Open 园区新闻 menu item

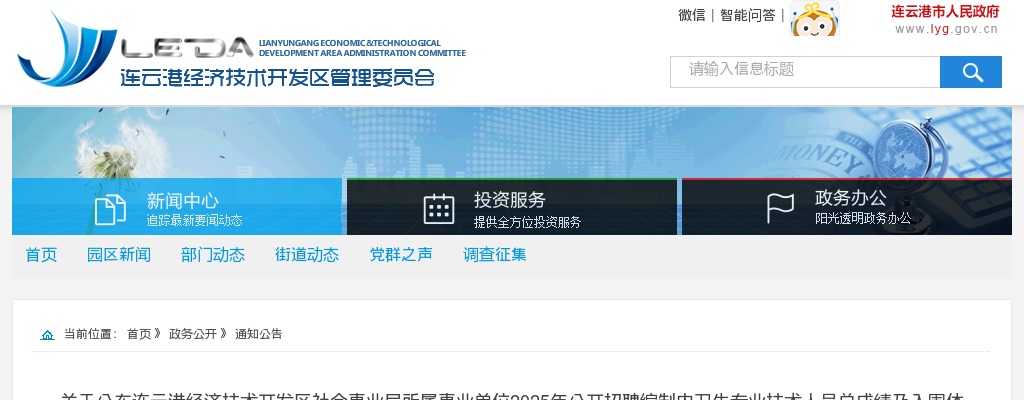coord(118,255)
